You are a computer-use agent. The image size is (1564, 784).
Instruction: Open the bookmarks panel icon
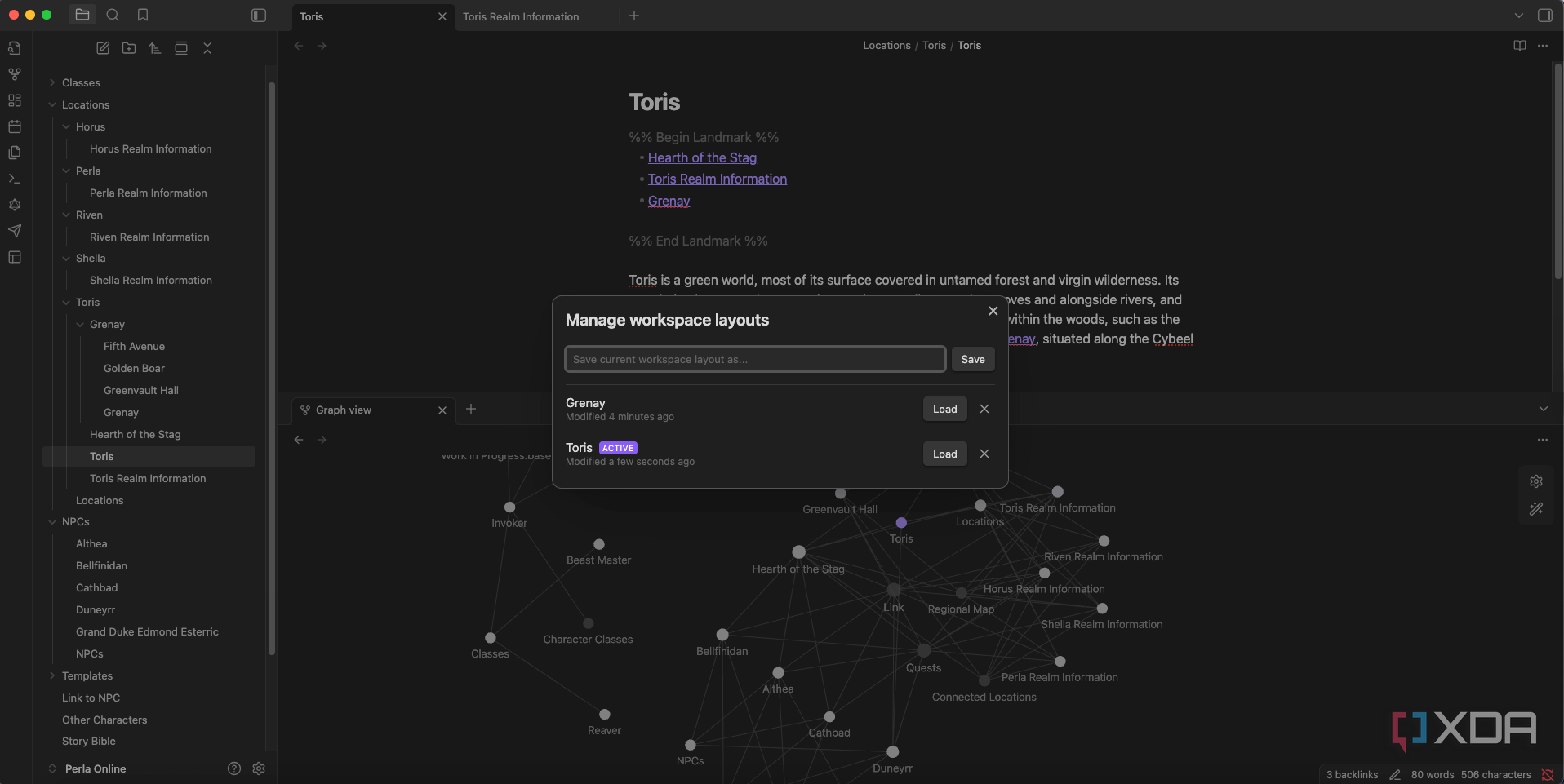(x=143, y=15)
